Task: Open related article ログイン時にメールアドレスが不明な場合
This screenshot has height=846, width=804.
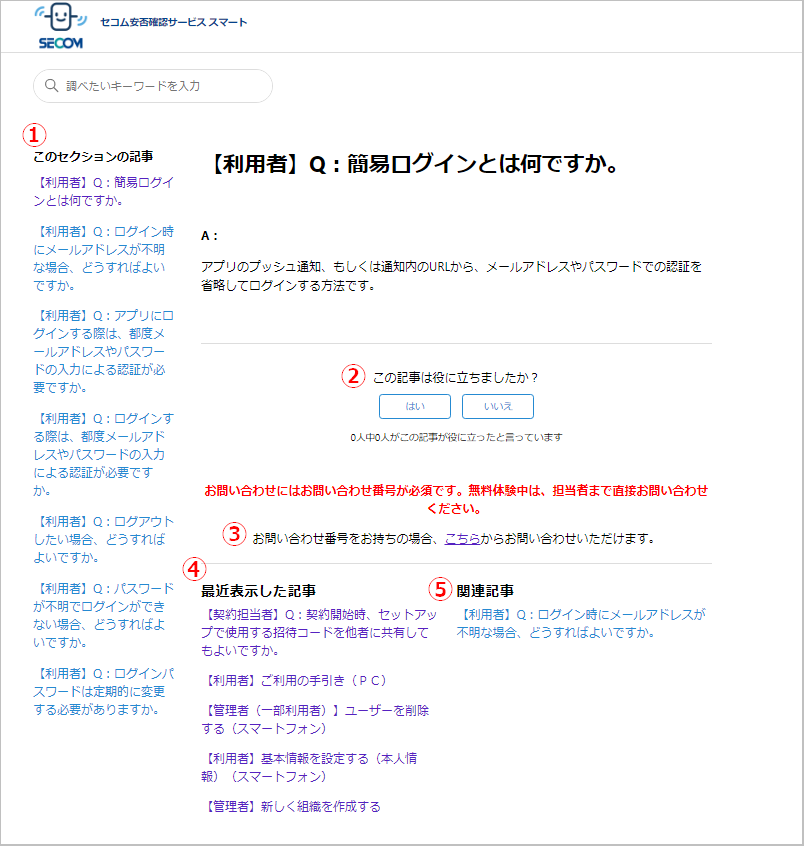Action: pyautogui.click(x=581, y=623)
